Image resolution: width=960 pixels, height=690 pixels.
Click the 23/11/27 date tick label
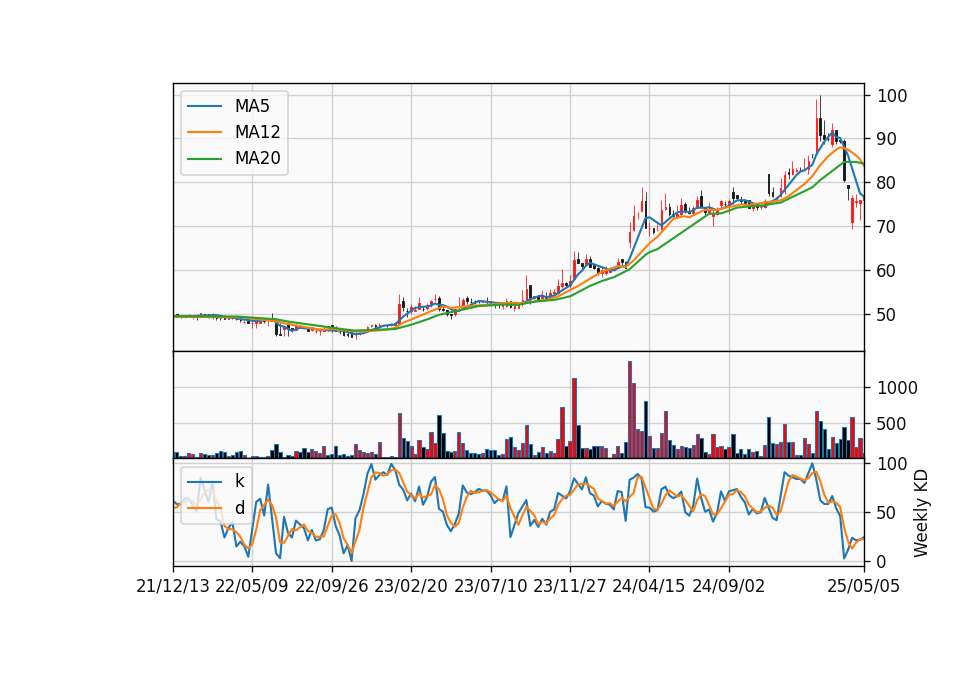click(569, 586)
